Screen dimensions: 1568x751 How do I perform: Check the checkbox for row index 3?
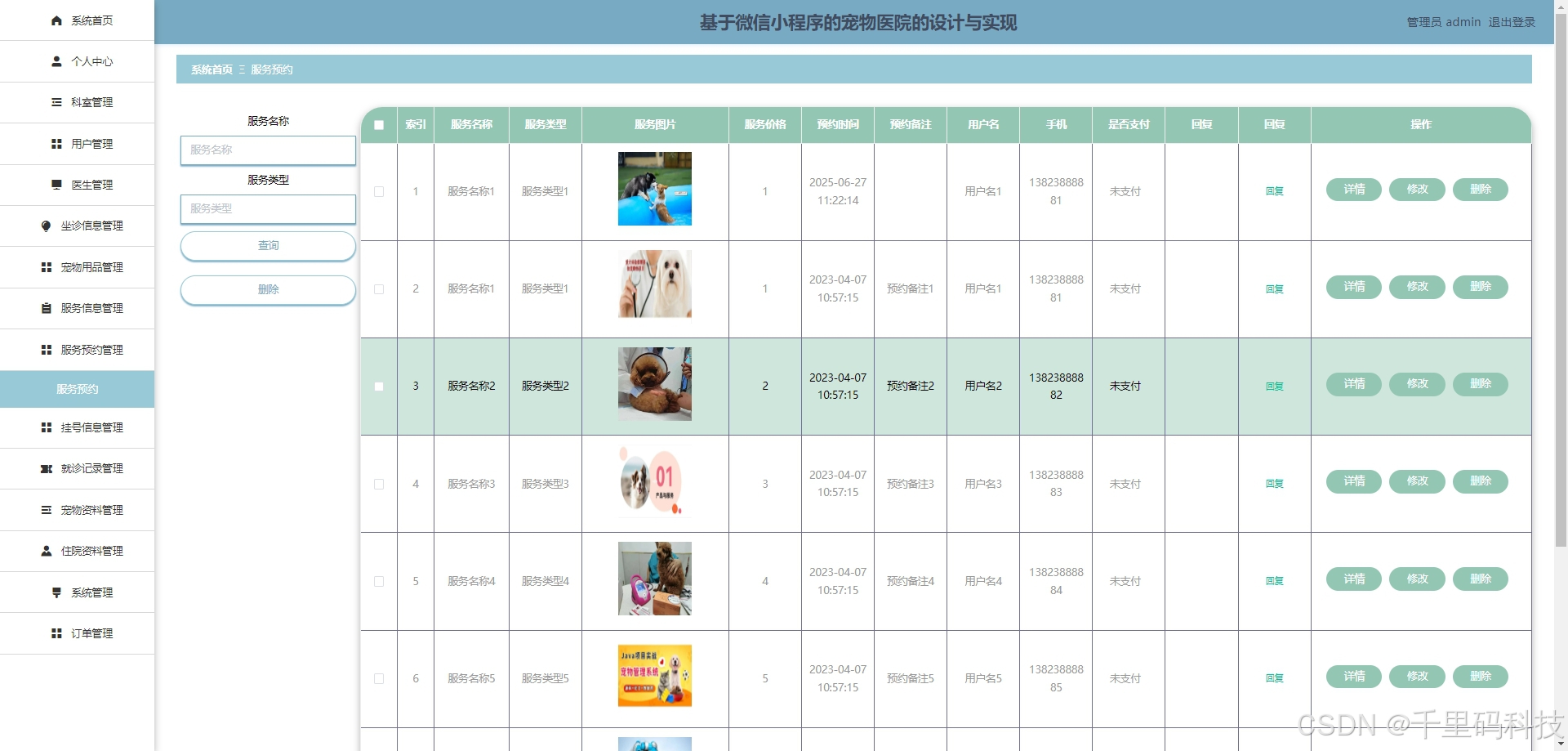click(379, 387)
